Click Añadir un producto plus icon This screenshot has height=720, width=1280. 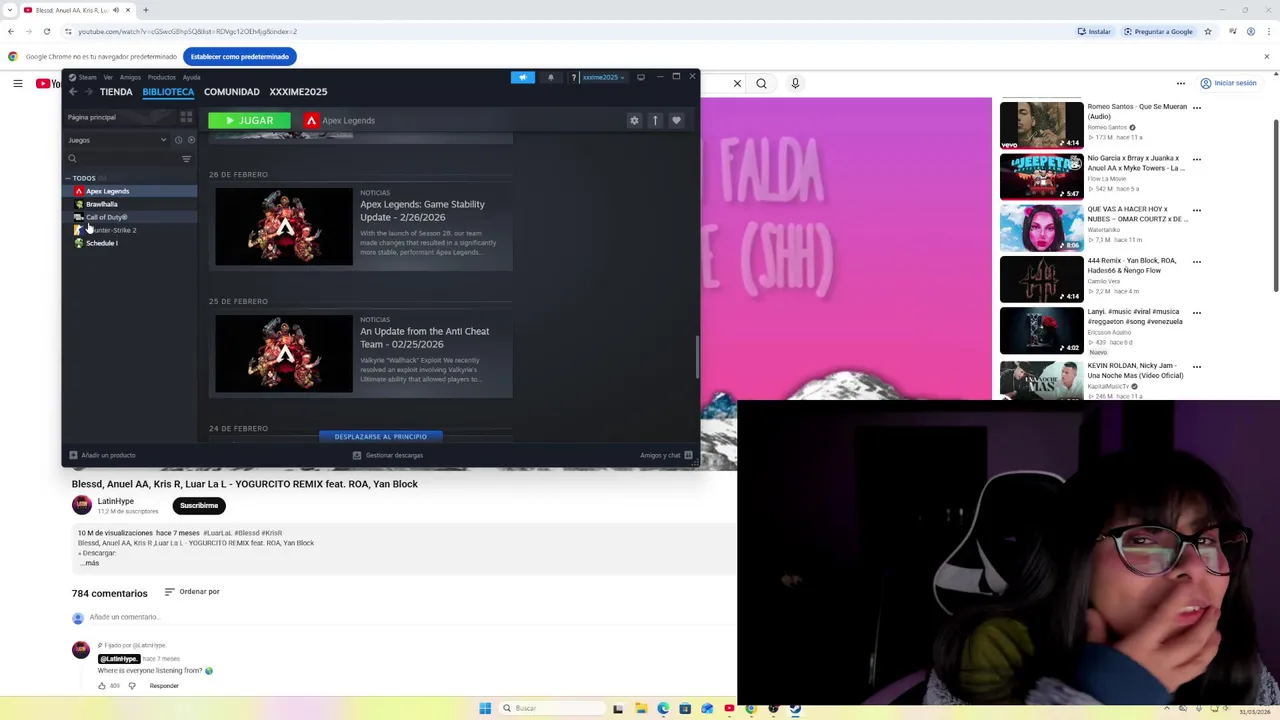click(73, 455)
